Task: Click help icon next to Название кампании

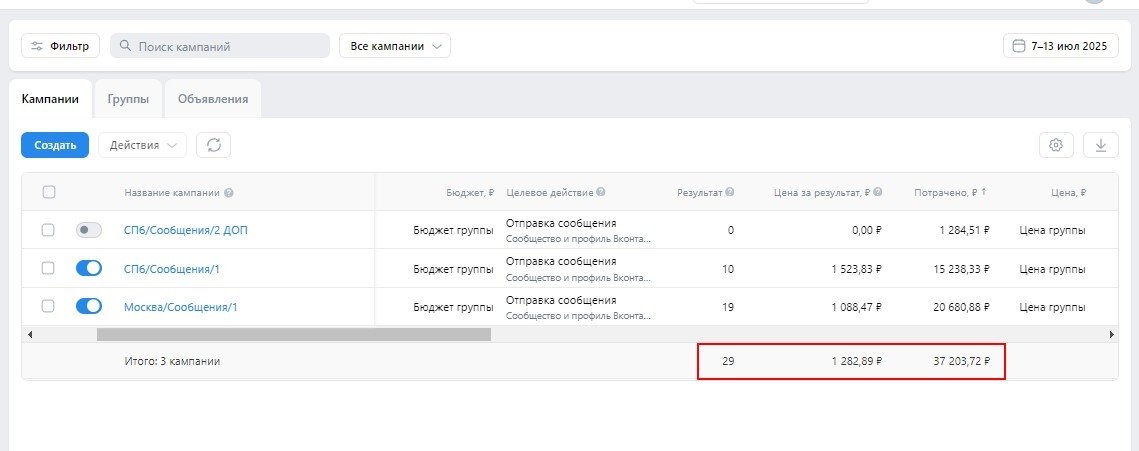Action: 230,193
